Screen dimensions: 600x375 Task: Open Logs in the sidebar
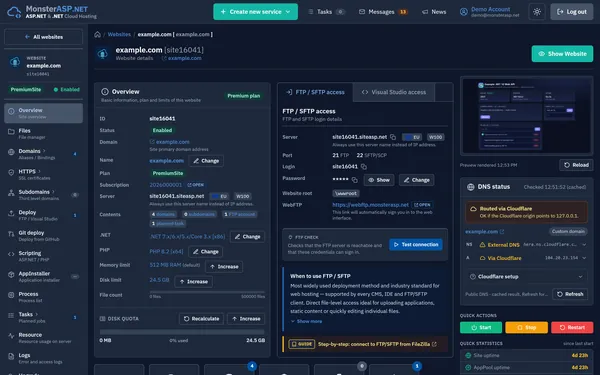(43, 358)
